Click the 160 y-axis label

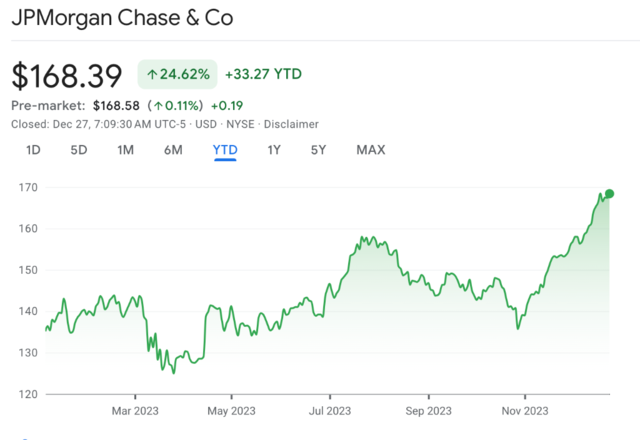(28, 229)
